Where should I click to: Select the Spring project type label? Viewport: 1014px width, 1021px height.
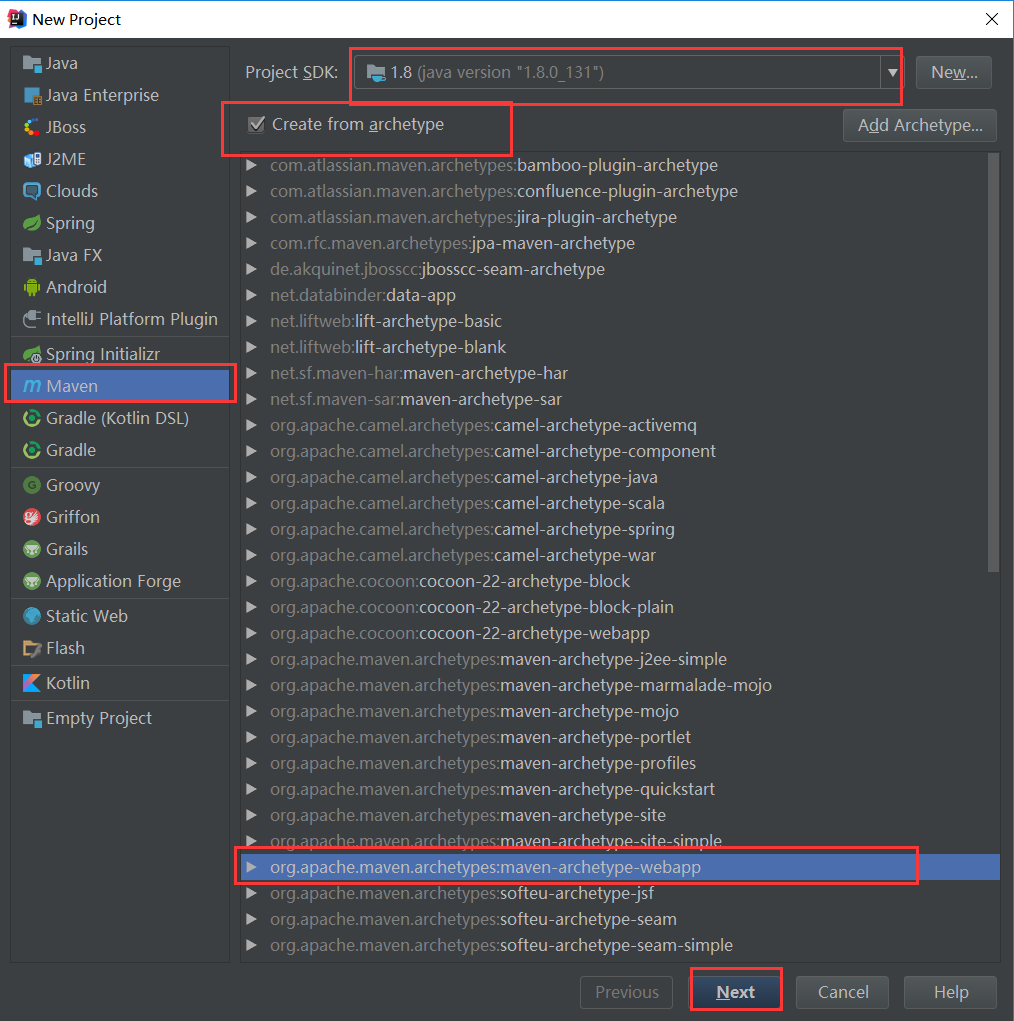point(70,223)
